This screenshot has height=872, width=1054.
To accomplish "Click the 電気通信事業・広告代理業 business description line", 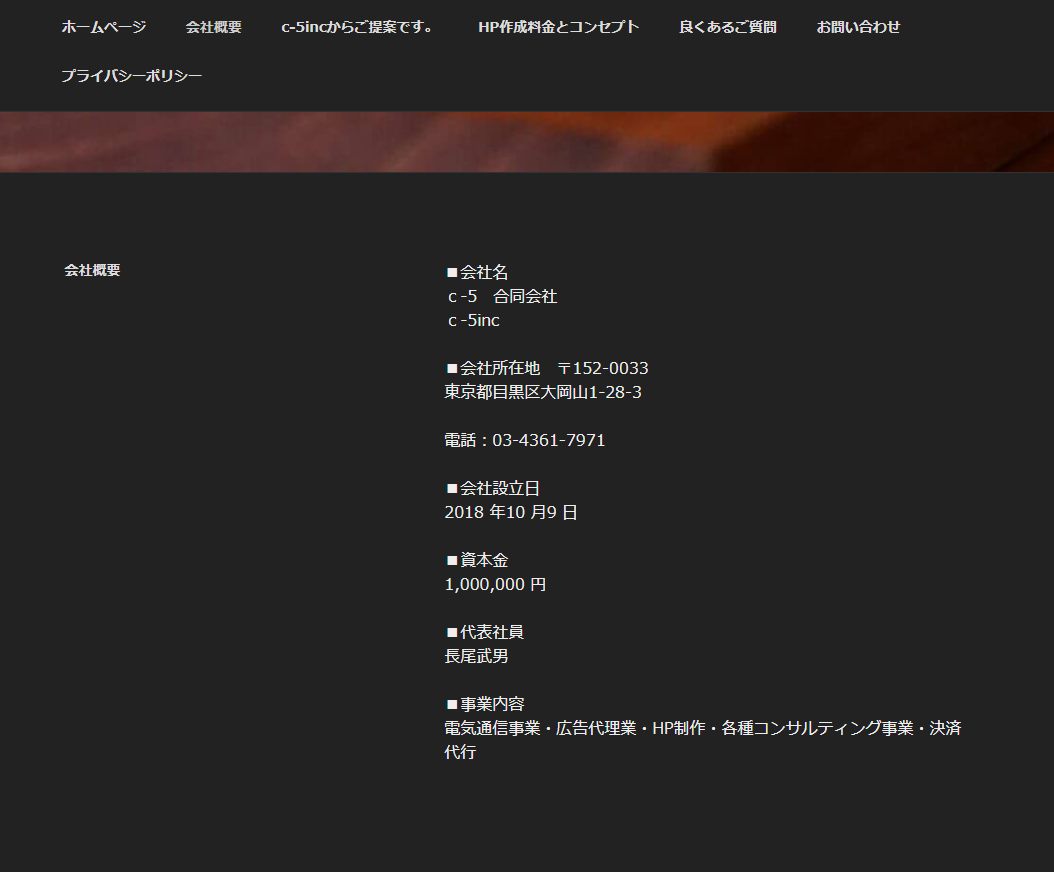I will tap(703, 740).
